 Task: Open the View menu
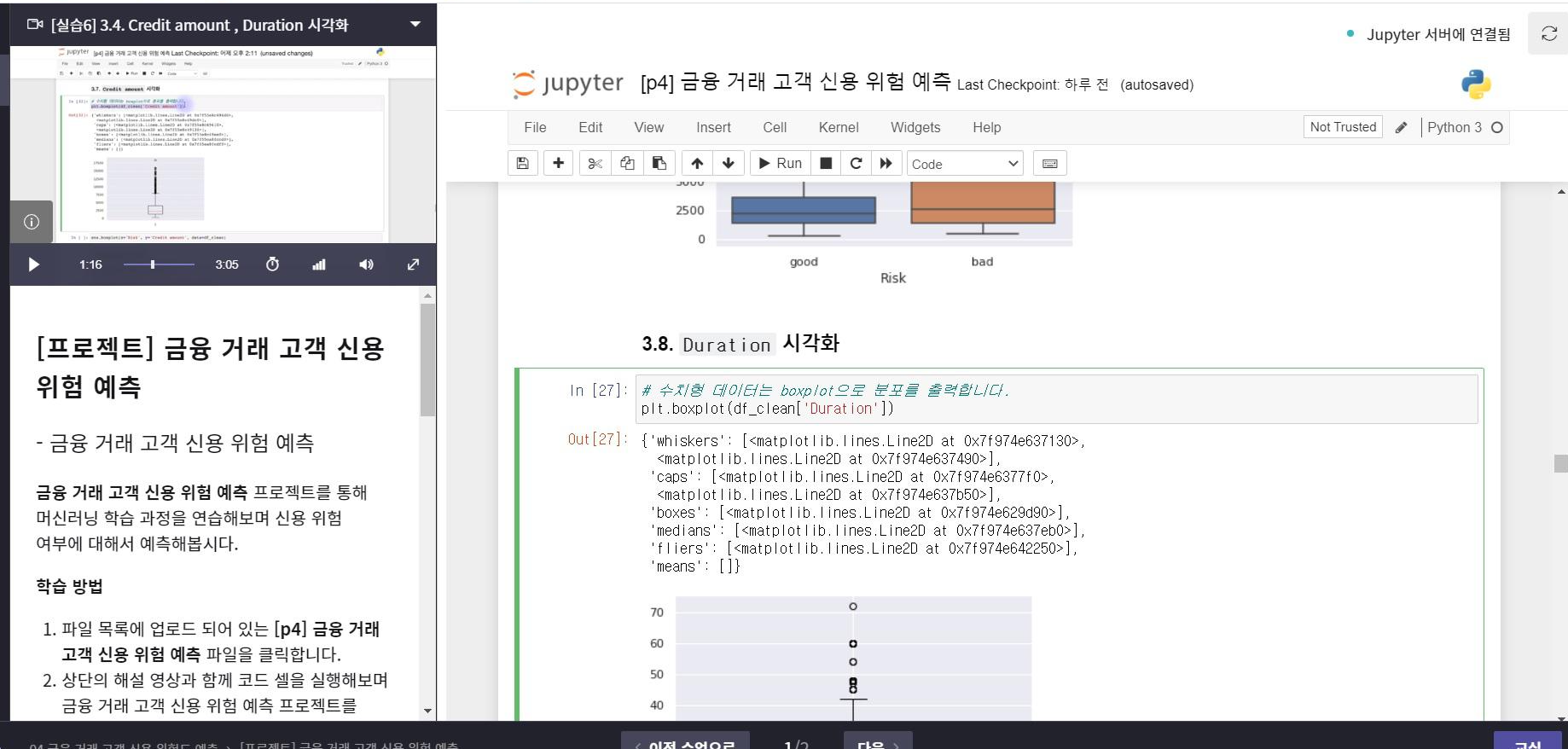click(648, 127)
